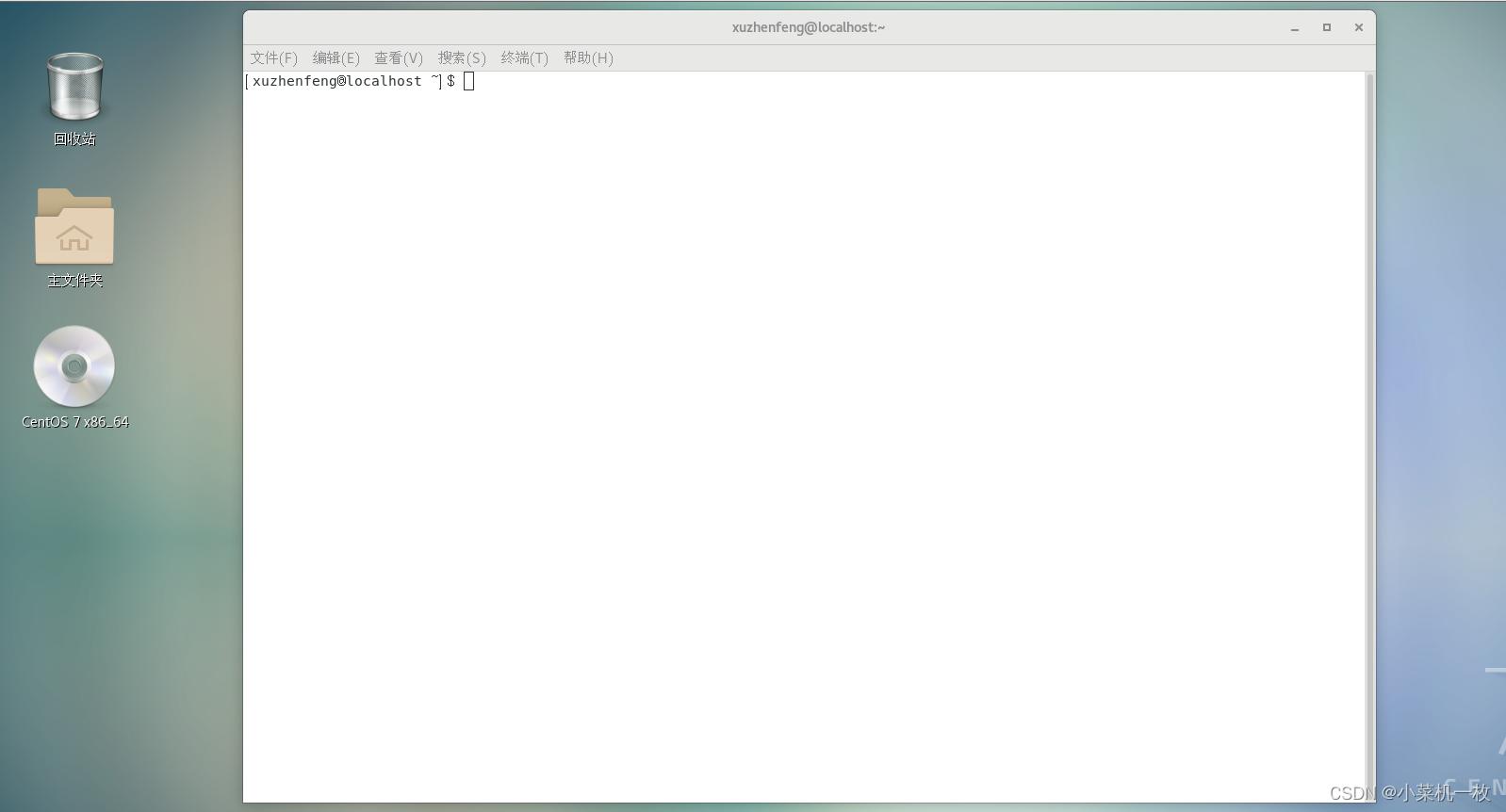Select the 主文件夹 home folder icon
Viewport: 1506px width, 812px height.
point(74,226)
